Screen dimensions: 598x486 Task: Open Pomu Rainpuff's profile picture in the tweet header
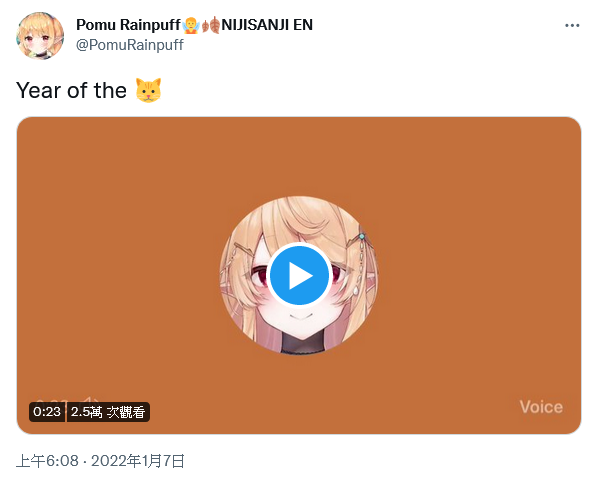(40, 35)
